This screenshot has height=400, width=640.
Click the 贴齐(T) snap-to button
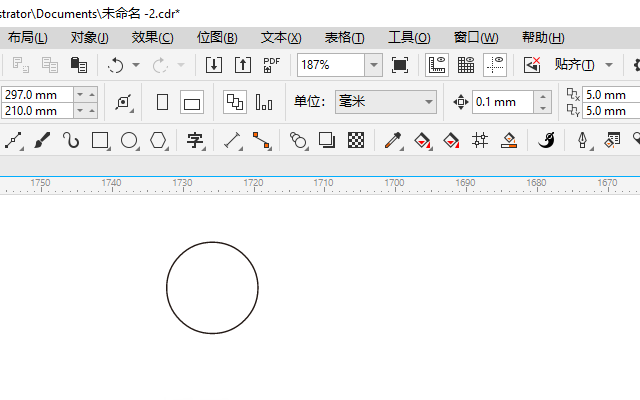(x=574, y=65)
